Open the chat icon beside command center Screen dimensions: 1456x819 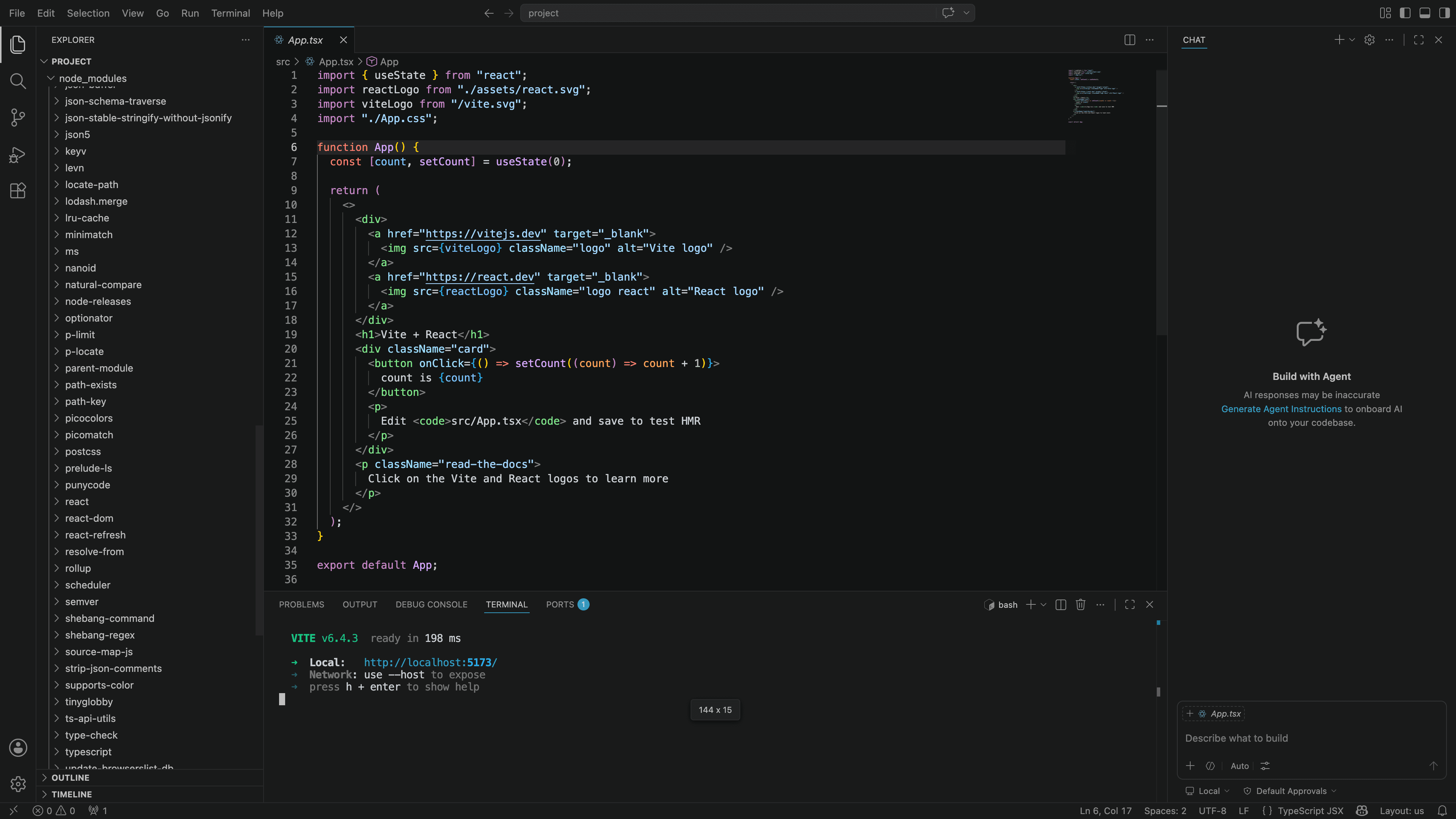[x=948, y=13]
